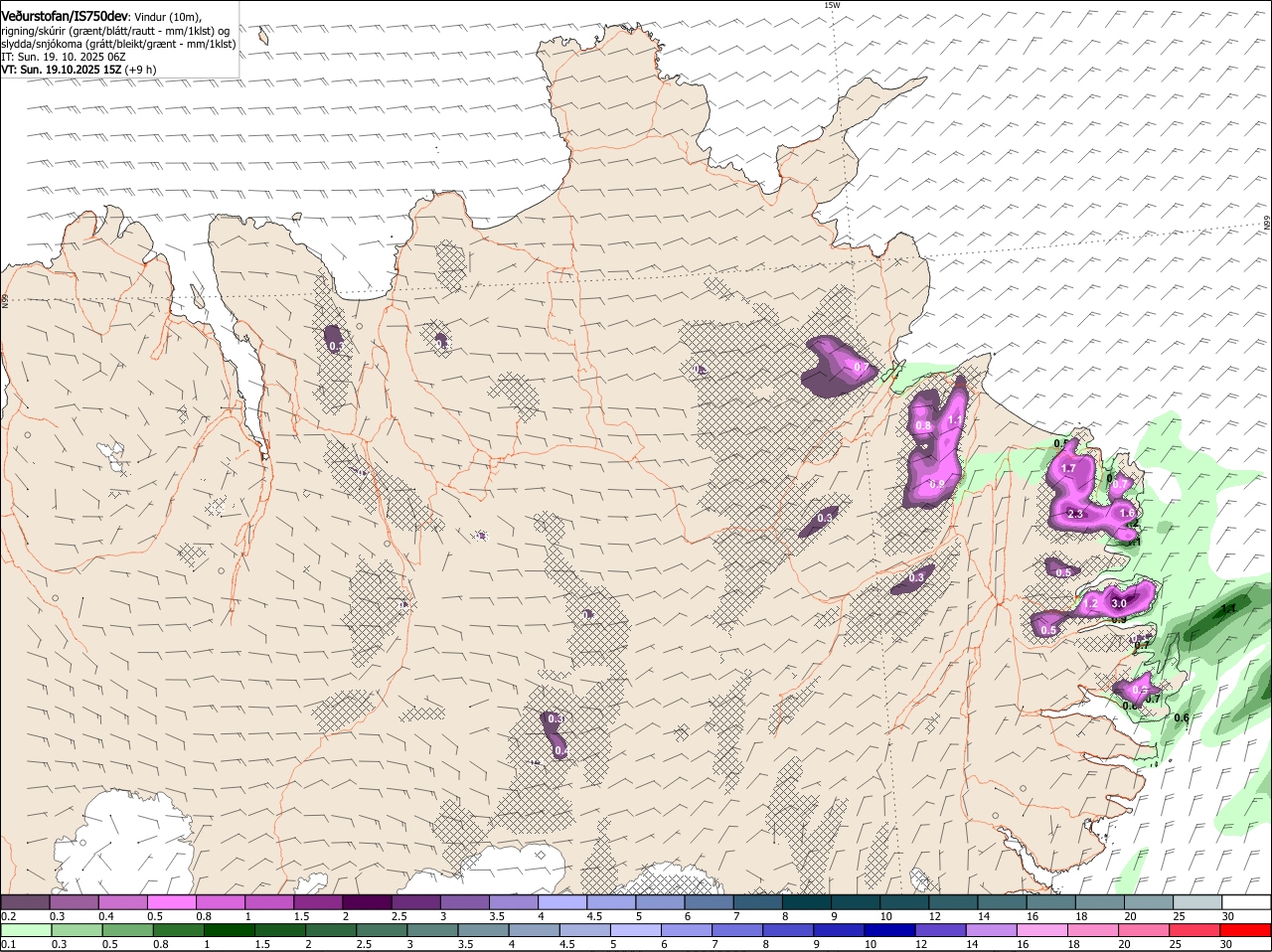Click the '0.1' label at bottom legend start
The width and height of the screenshot is (1272, 952).
click(x=9, y=944)
